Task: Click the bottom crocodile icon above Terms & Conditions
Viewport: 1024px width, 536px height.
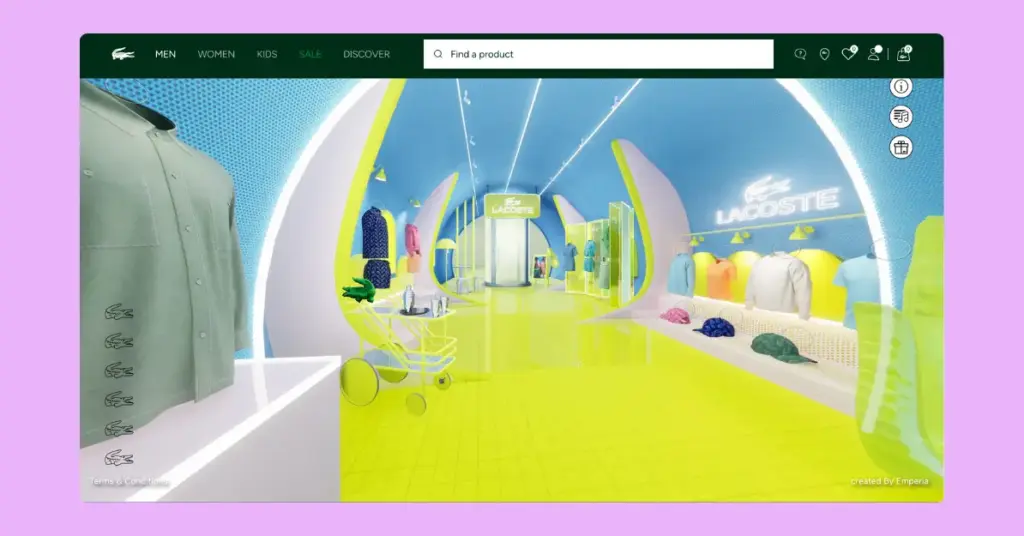Action: point(119,458)
